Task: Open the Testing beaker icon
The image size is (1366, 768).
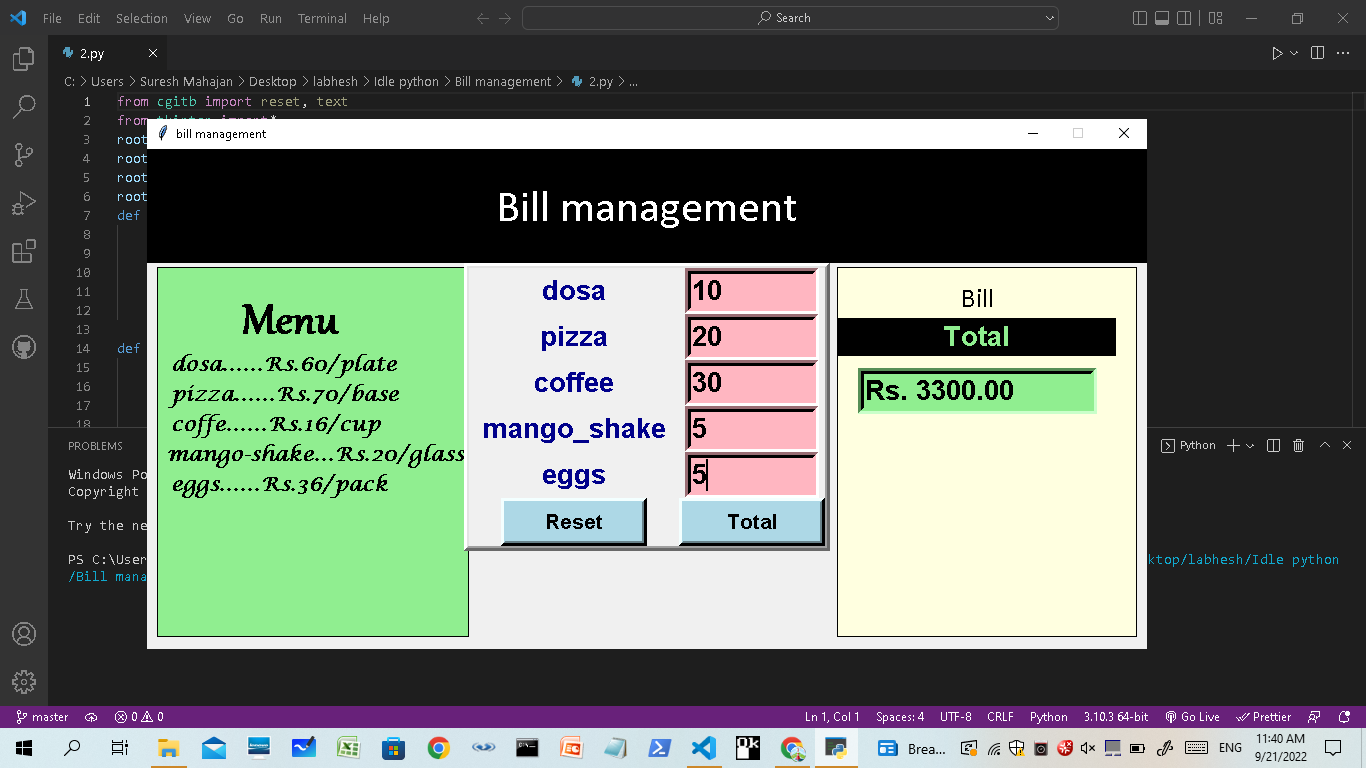Action: (x=24, y=299)
